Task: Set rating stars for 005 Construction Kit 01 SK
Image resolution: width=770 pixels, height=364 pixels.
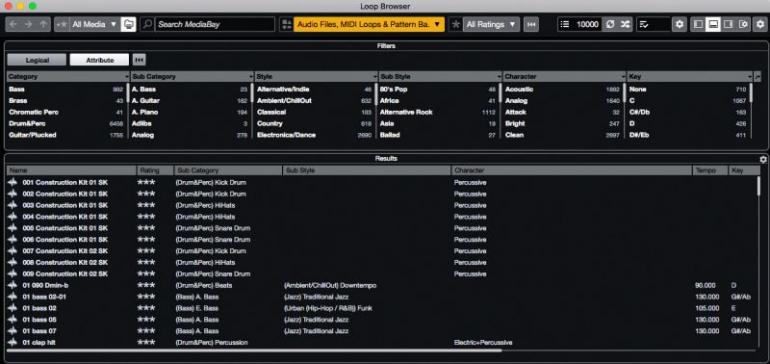Action: (146, 228)
